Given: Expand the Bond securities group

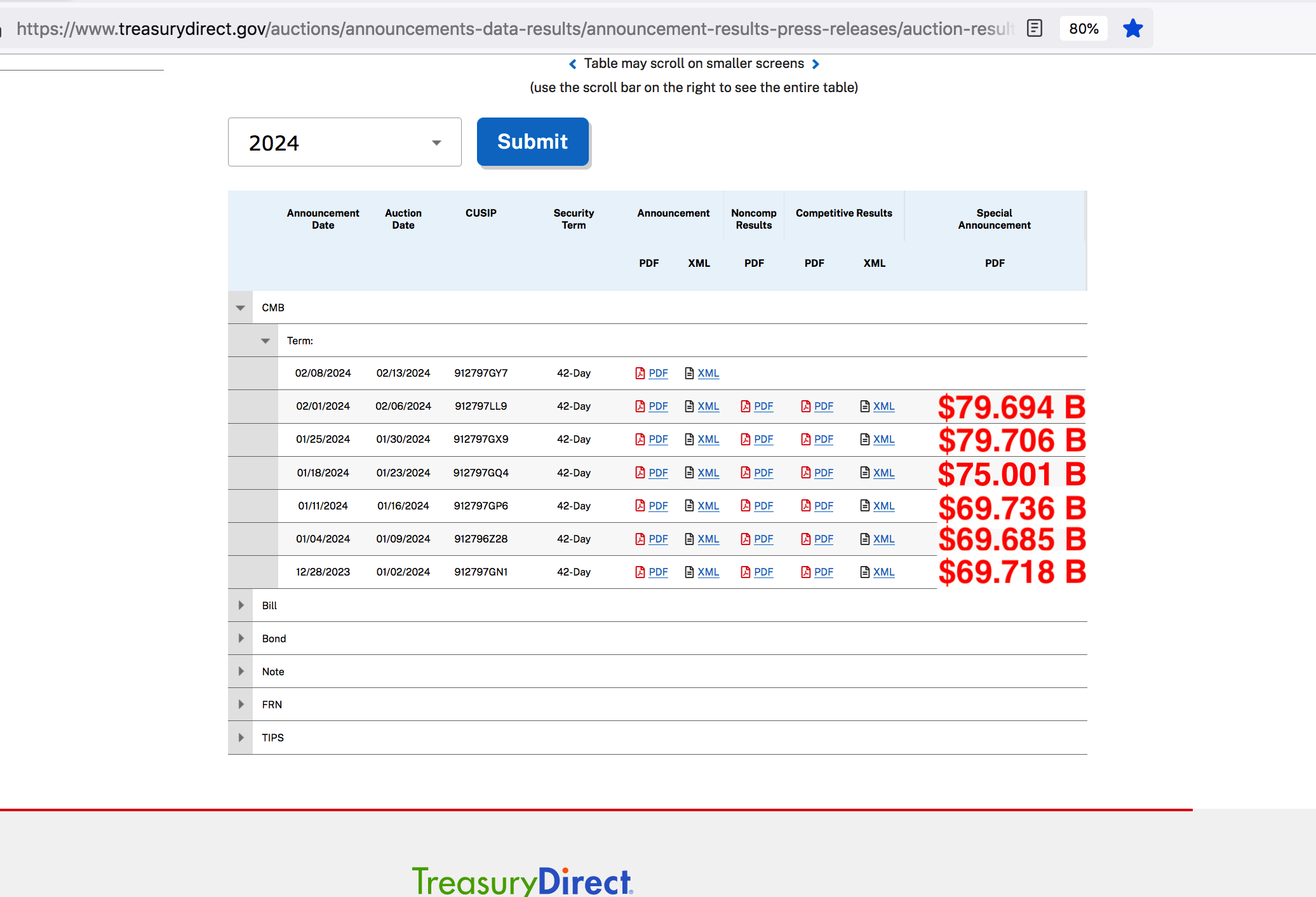Looking at the screenshot, I should pos(241,638).
